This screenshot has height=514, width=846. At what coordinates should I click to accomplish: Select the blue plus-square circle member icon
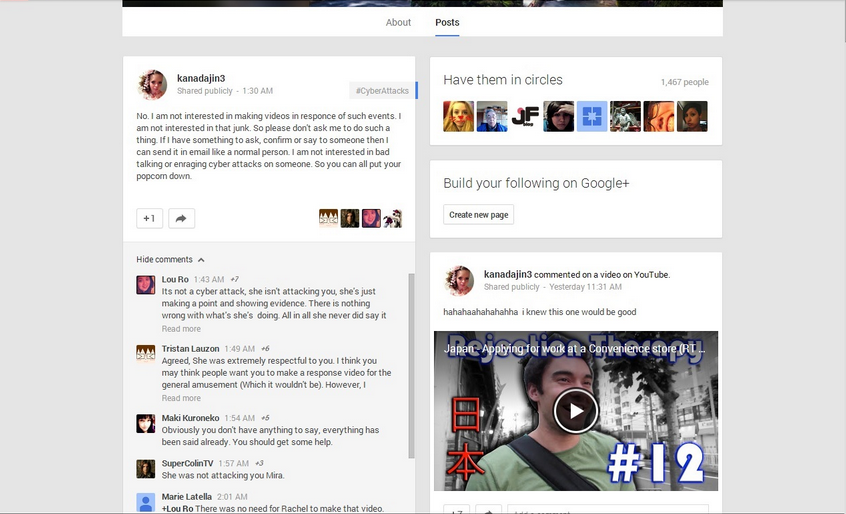(592, 117)
